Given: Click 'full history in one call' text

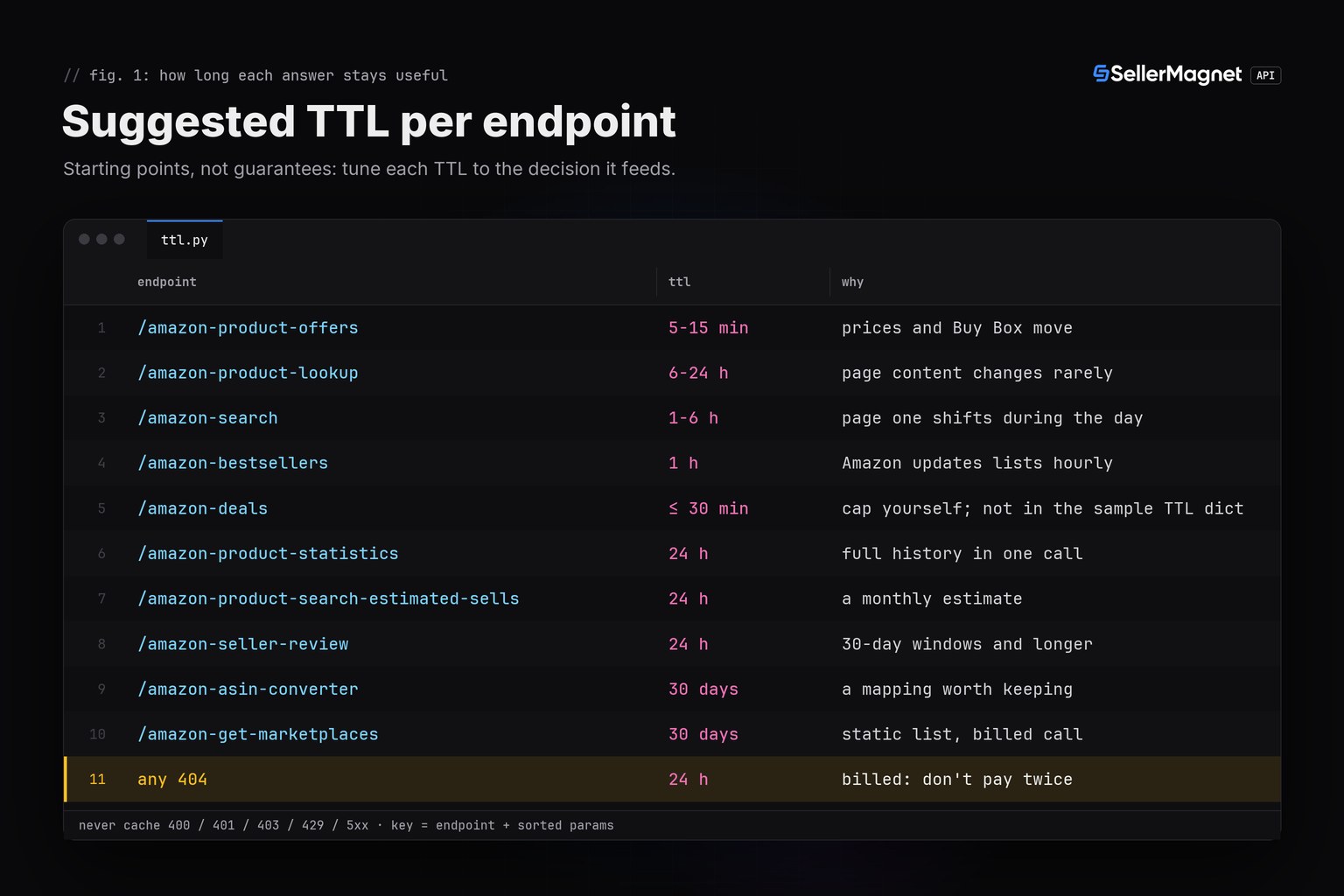Looking at the screenshot, I should [962, 554].
